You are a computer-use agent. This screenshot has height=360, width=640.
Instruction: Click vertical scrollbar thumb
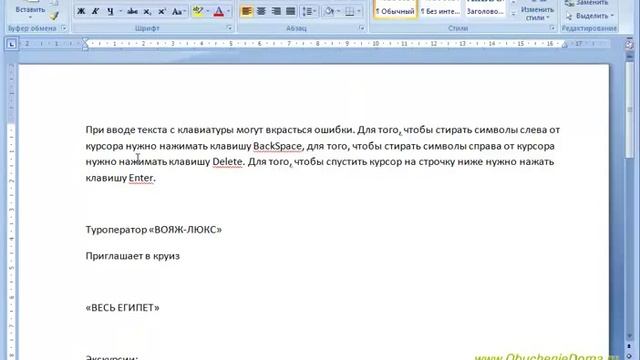[629, 110]
